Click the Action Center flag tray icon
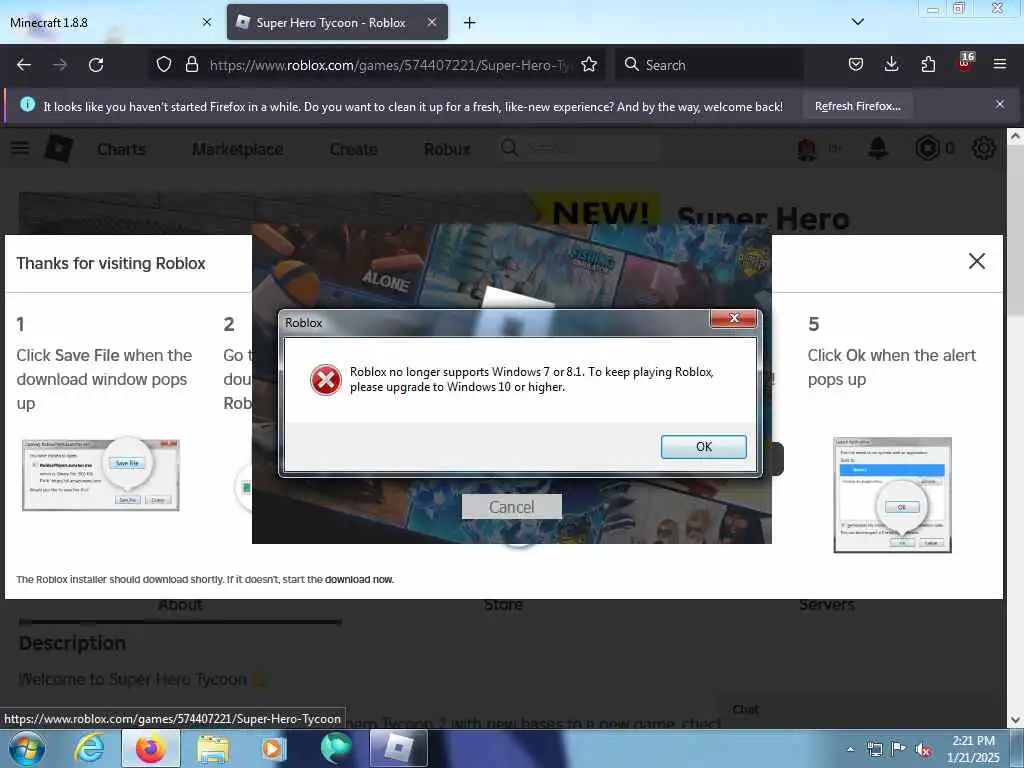 898,749
